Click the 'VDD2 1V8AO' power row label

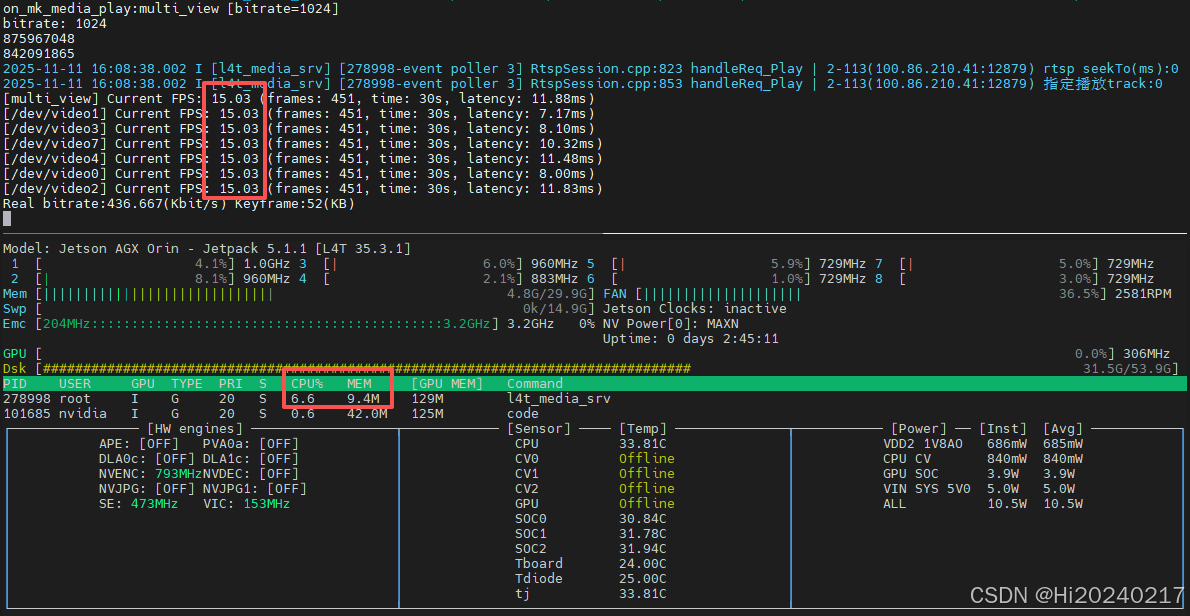coord(923,444)
